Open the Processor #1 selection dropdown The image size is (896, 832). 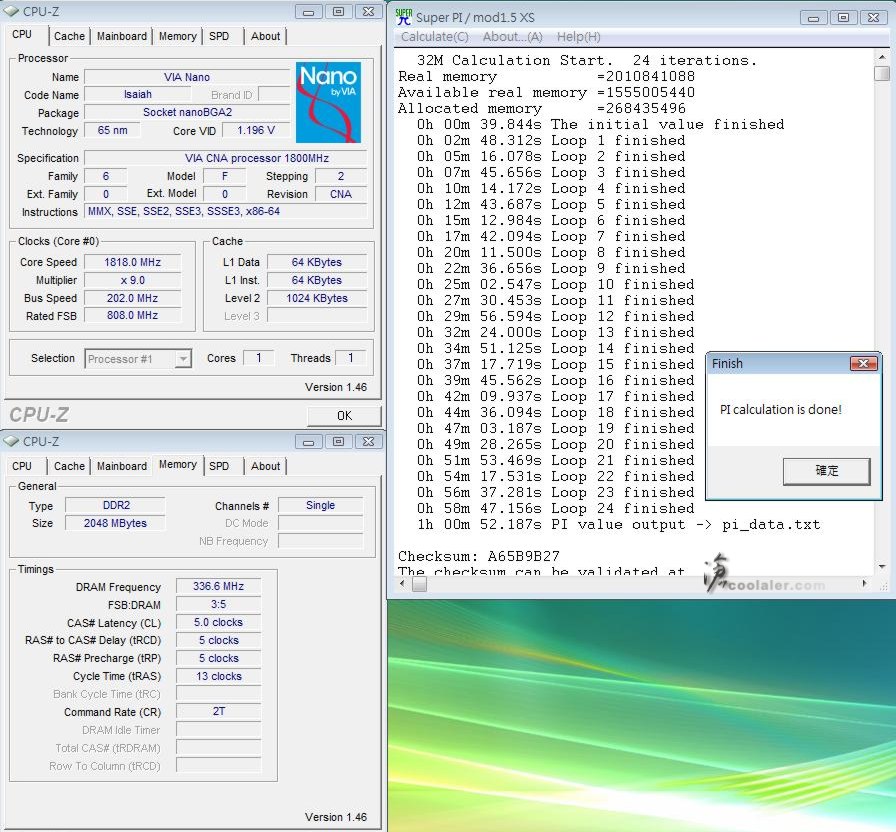tap(183, 359)
